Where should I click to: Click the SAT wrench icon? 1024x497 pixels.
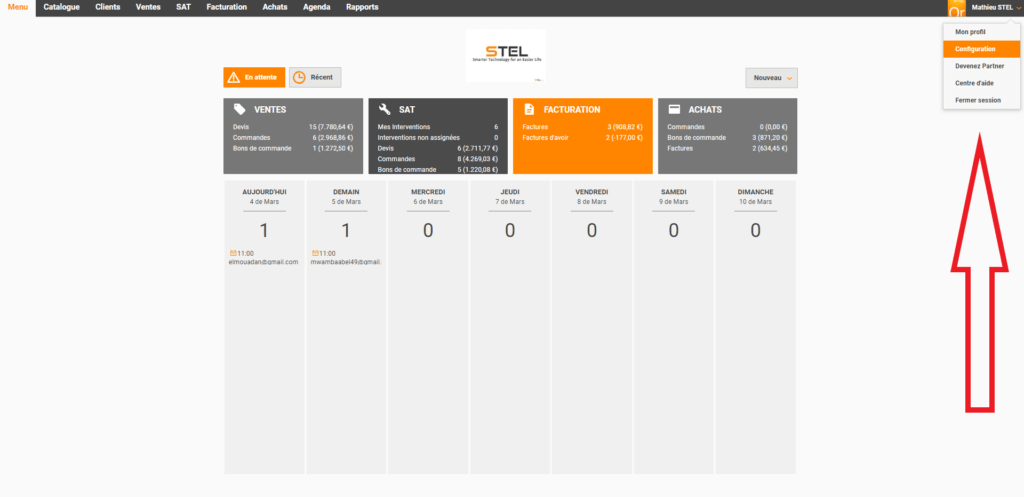point(384,109)
